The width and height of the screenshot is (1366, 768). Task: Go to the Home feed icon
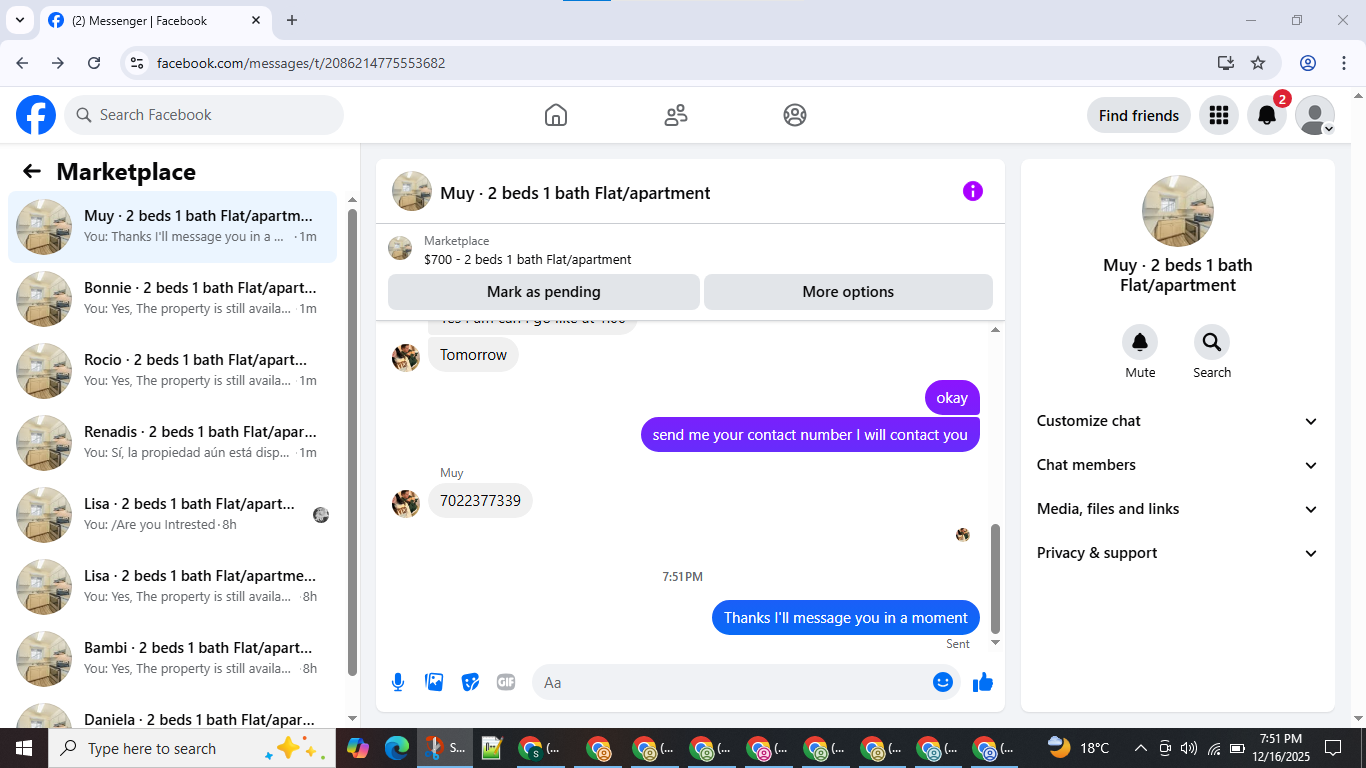click(556, 115)
